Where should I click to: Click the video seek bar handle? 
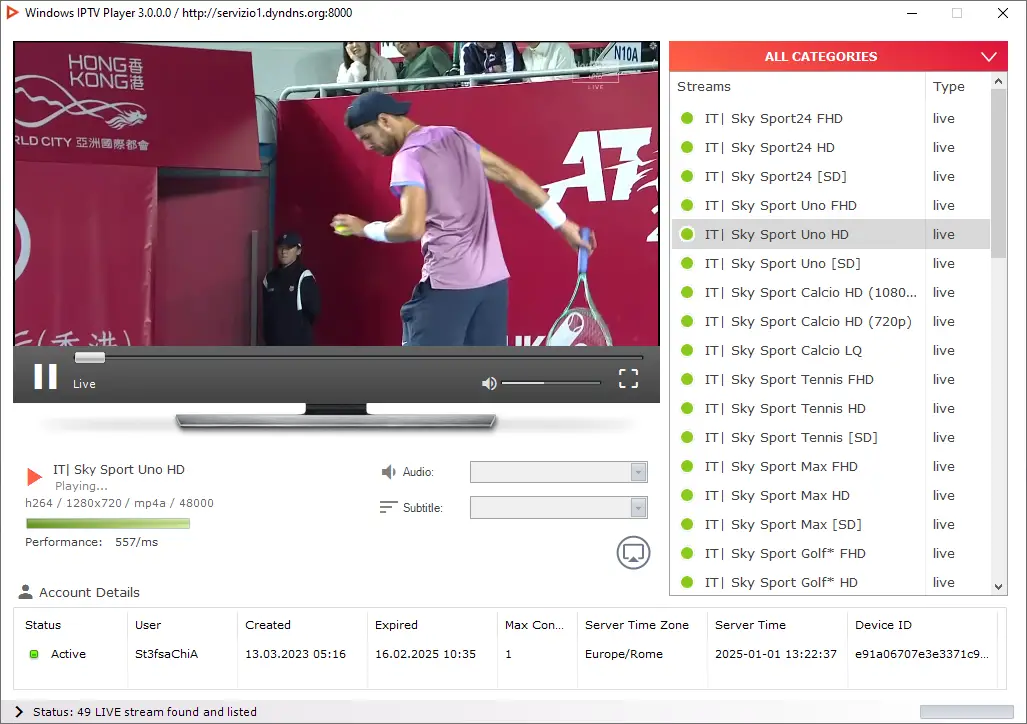[x=90, y=357]
